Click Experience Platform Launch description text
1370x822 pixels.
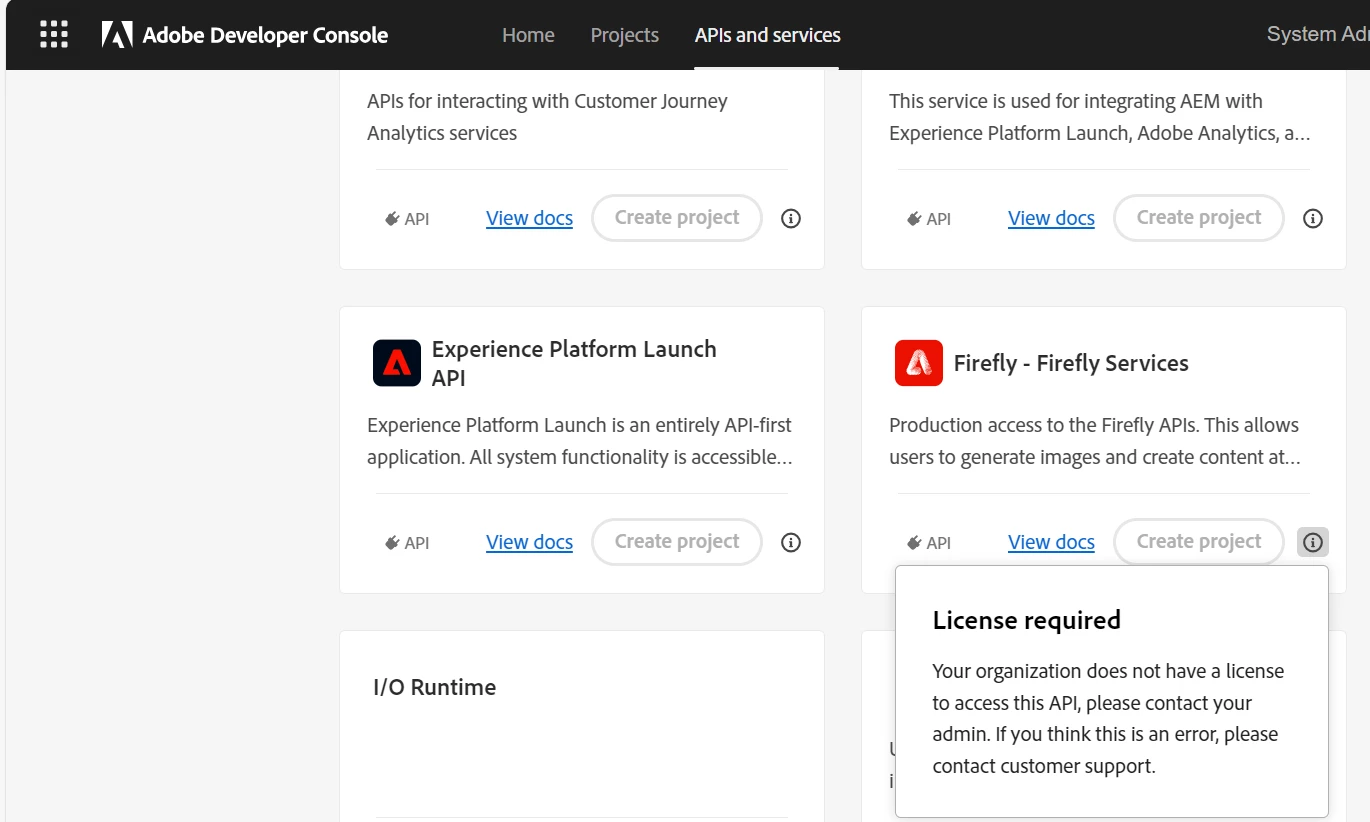(x=580, y=441)
